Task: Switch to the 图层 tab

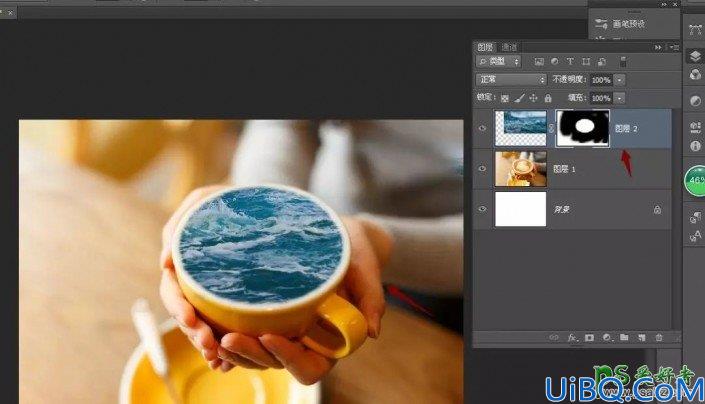Action: 485,47
